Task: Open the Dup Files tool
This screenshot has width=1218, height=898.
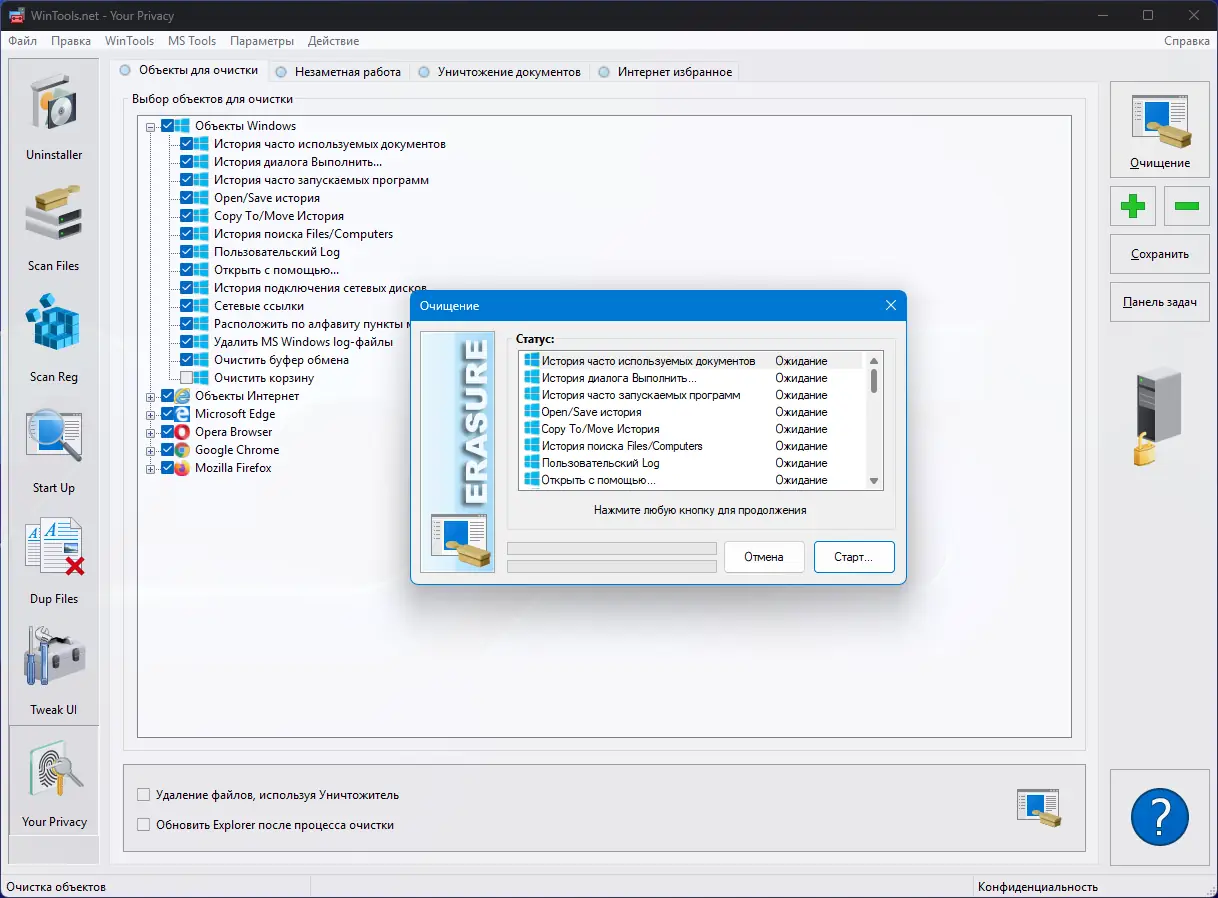Action: point(54,559)
